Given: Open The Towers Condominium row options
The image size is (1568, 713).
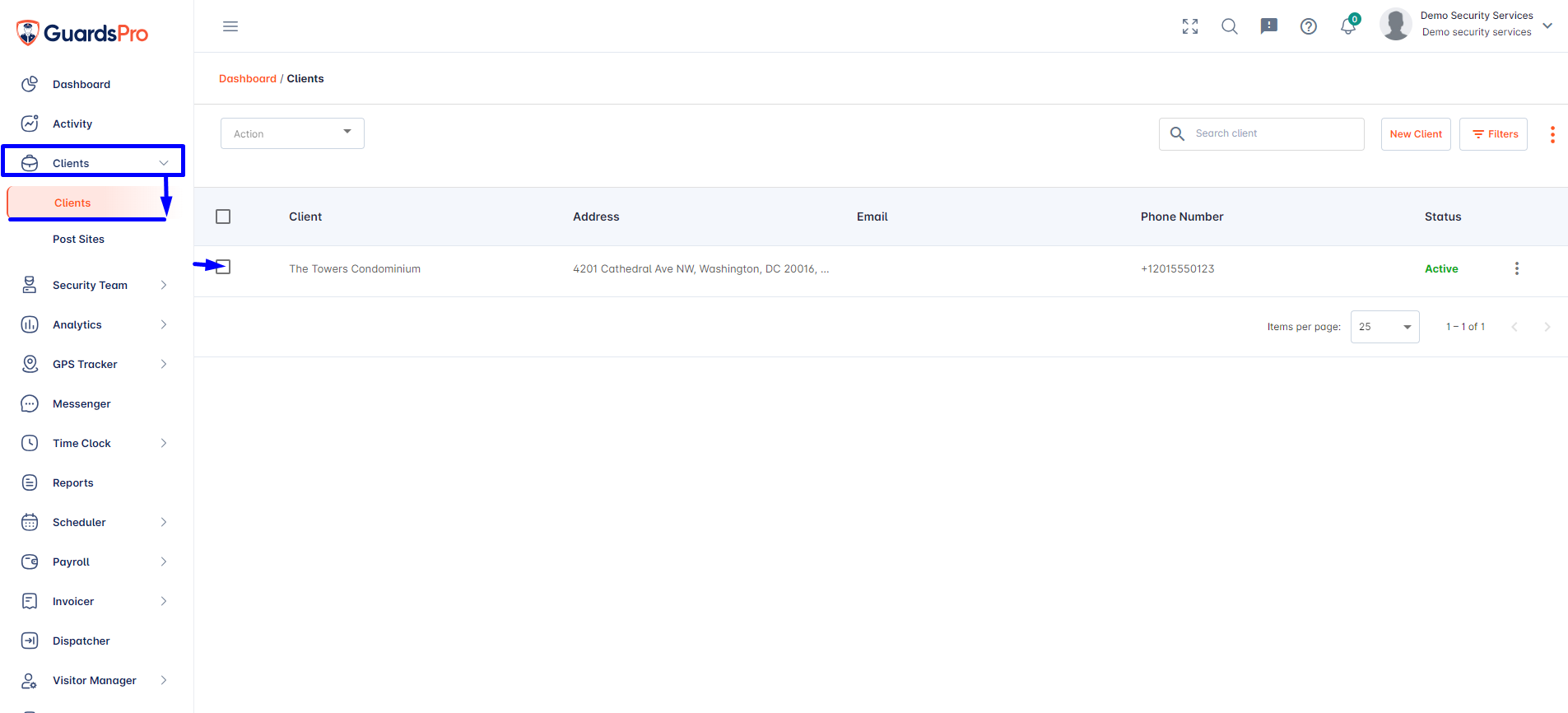Looking at the screenshot, I should point(1517,268).
